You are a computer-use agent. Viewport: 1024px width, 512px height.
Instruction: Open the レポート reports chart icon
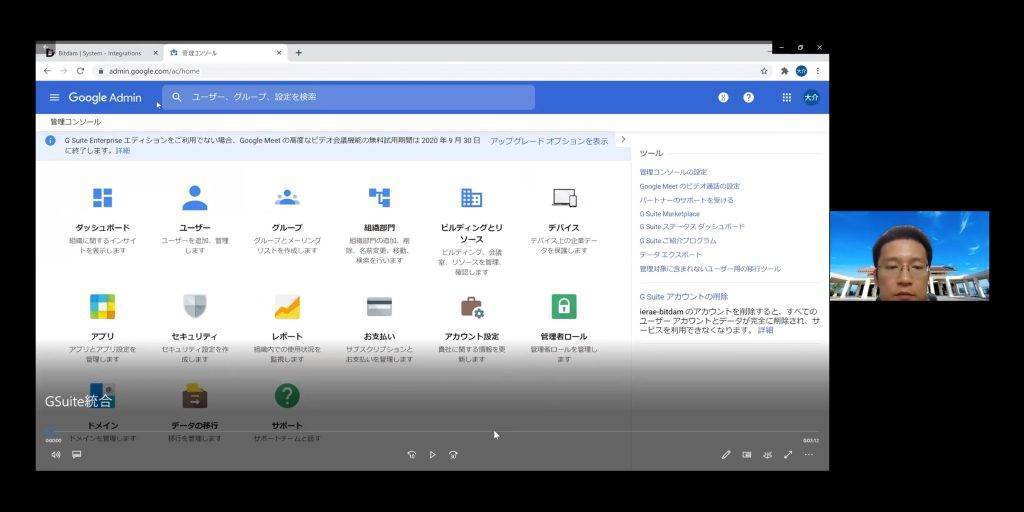click(x=287, y=306)
